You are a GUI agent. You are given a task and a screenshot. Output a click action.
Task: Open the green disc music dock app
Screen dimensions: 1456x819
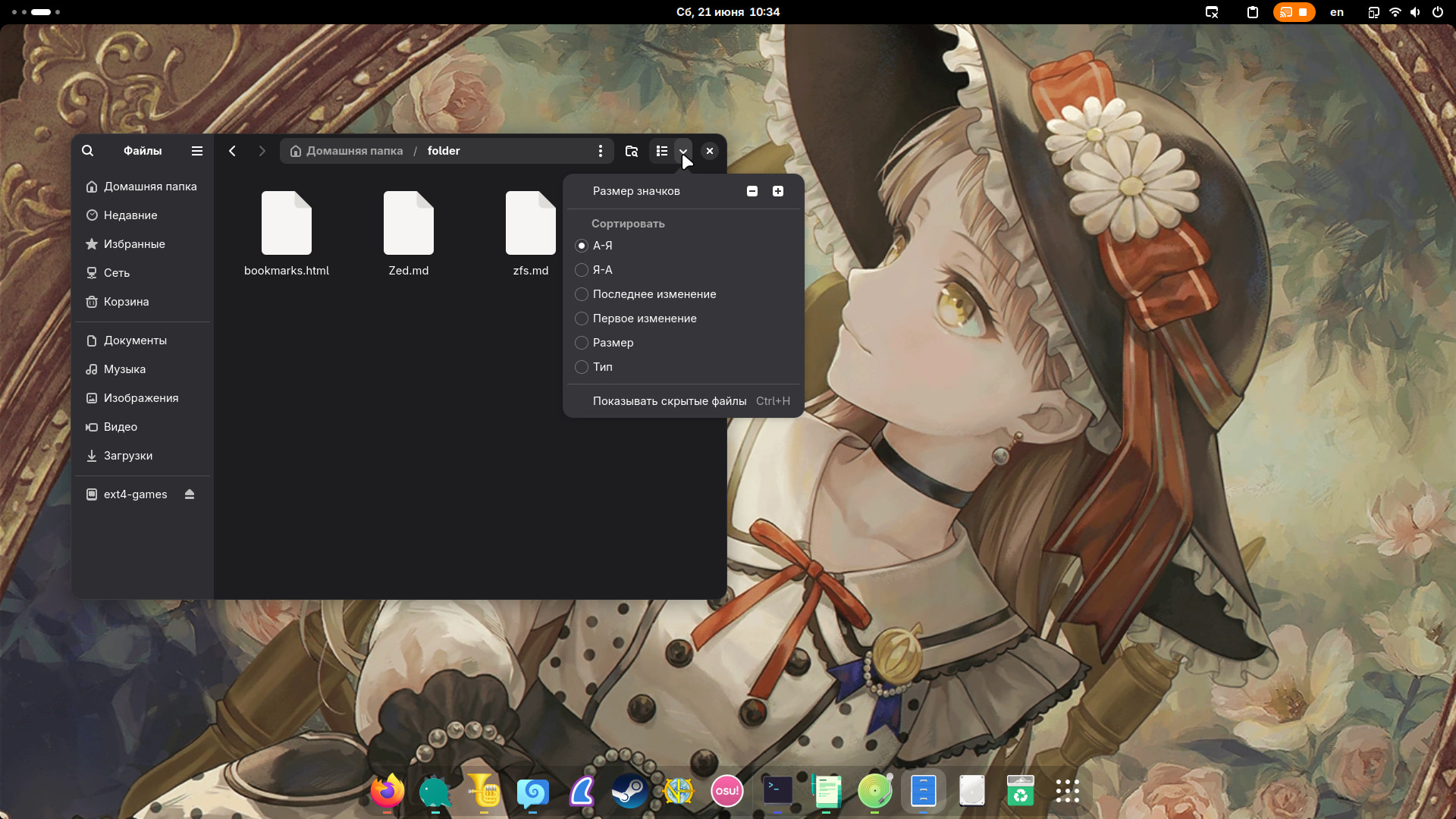coord(874,791)
